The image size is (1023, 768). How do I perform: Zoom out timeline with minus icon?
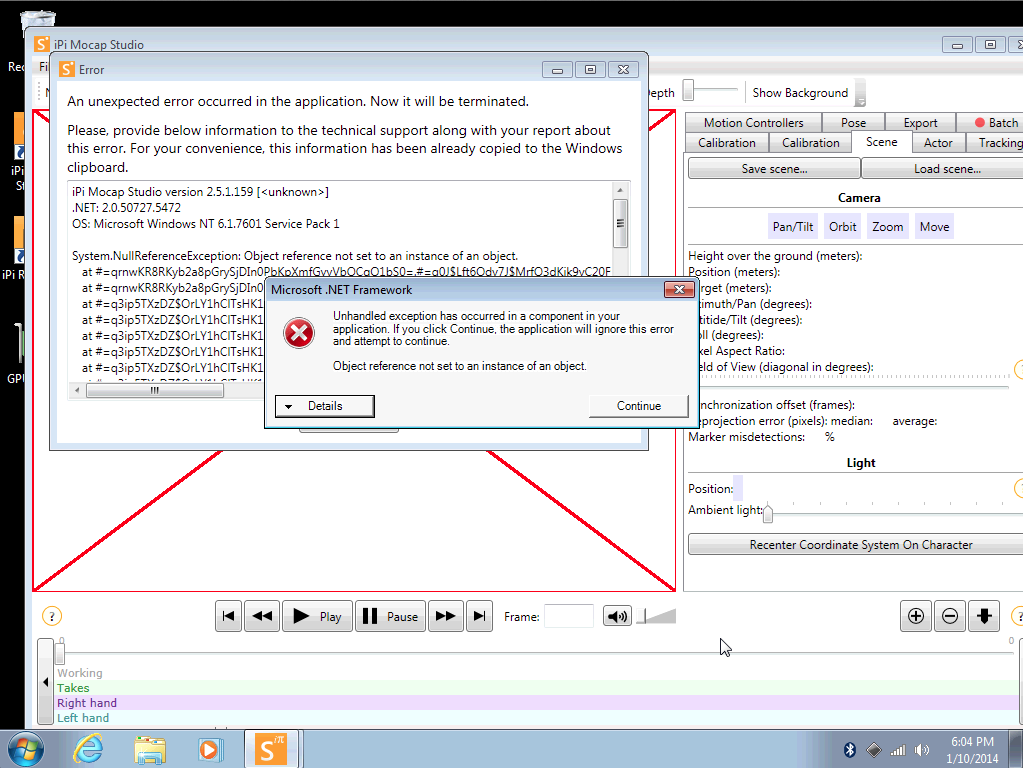point(950,616)
